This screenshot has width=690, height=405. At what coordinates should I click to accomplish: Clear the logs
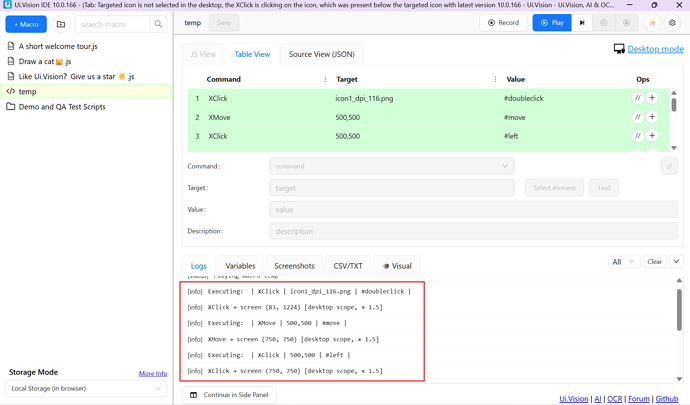655,261
